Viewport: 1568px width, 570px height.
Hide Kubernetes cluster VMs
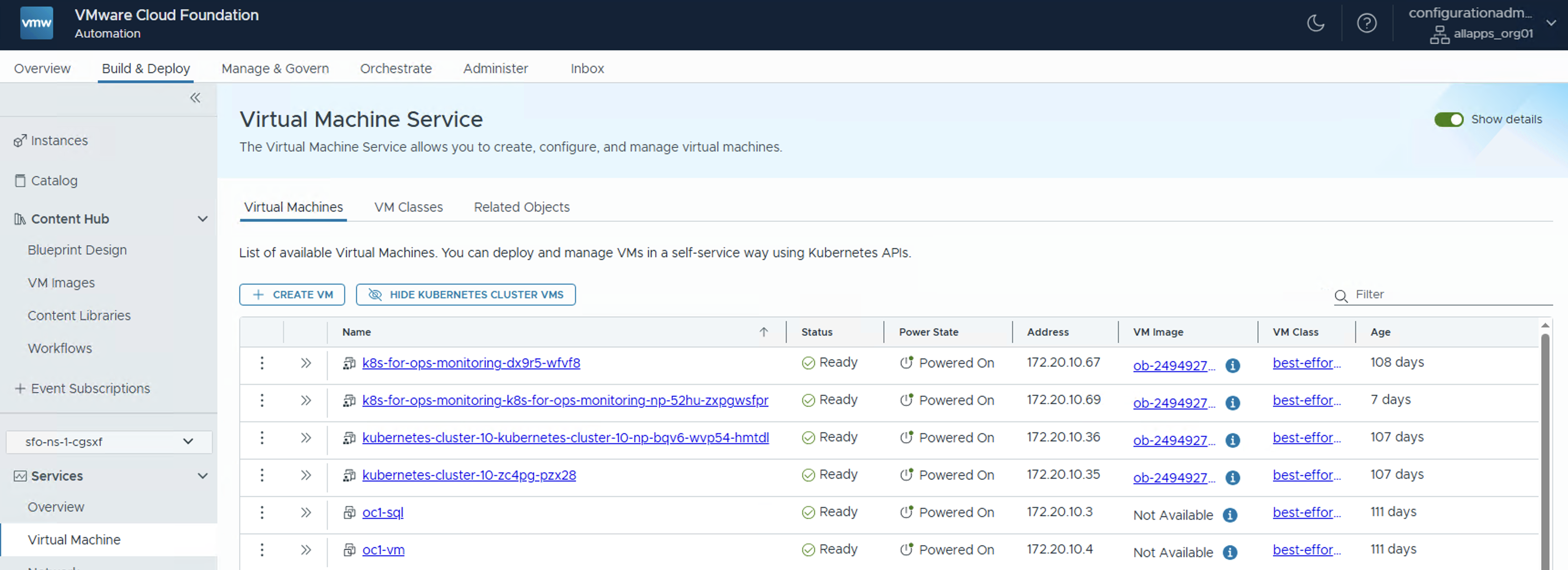[465, 295]
